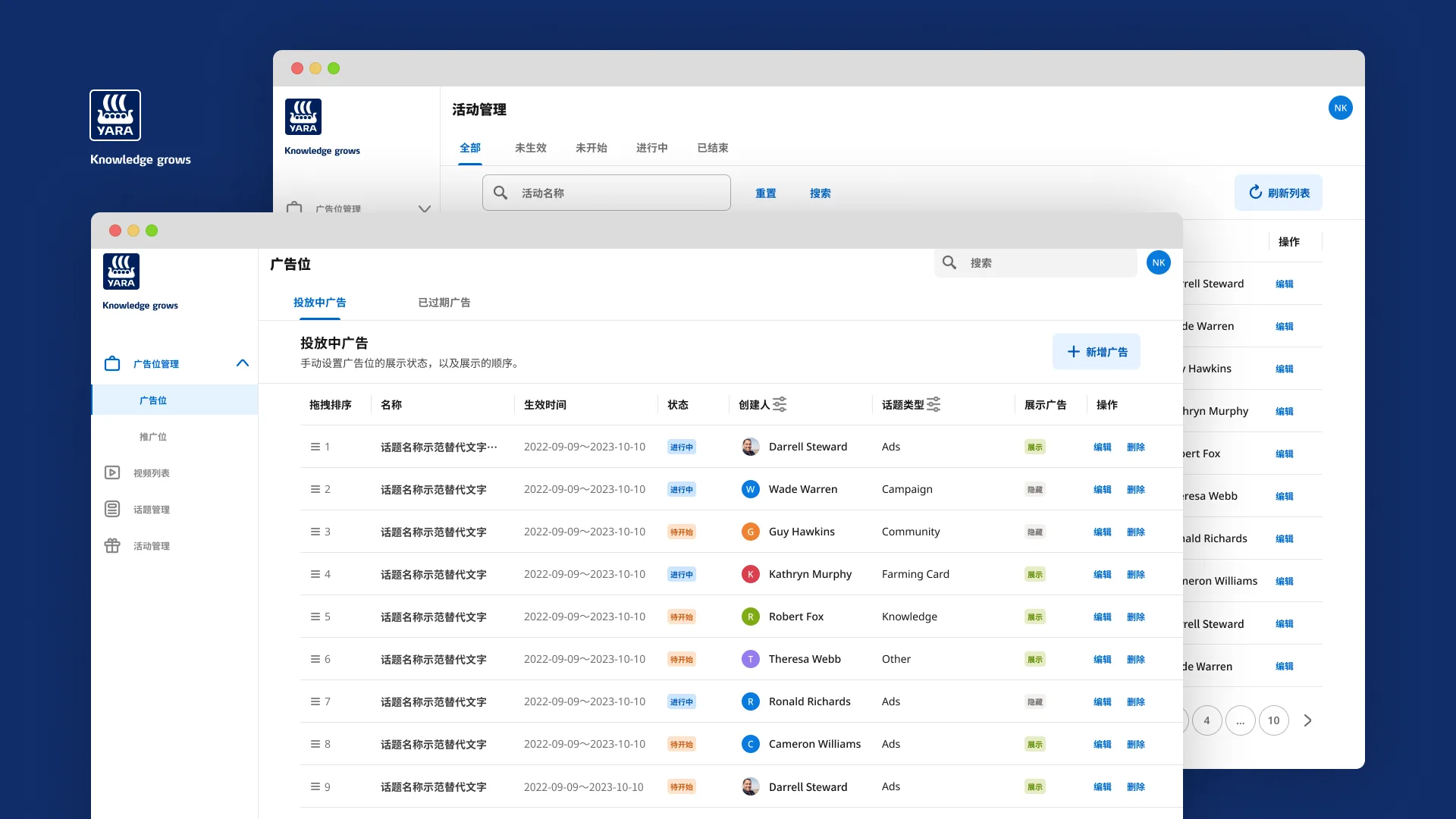Screen dimensions: 1456x819
Task: Click the 视频列表 video list icon in the sidebar
Action: 112,472
